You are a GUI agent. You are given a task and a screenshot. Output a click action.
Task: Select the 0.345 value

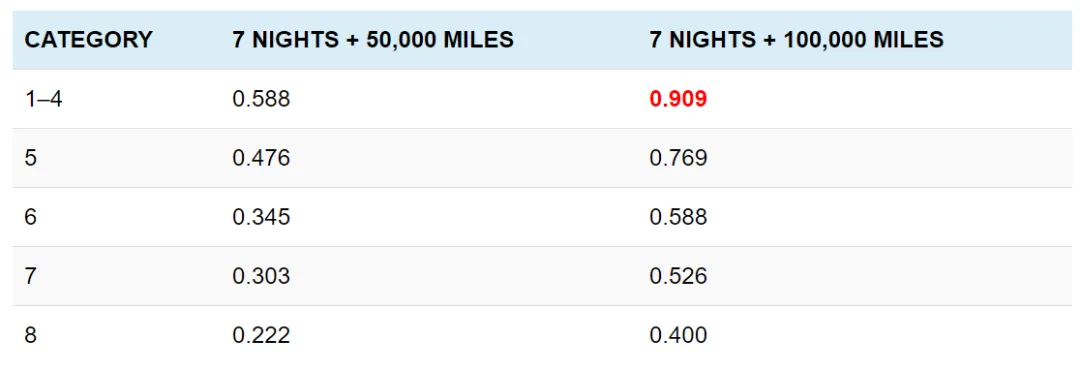pos(261,218)
